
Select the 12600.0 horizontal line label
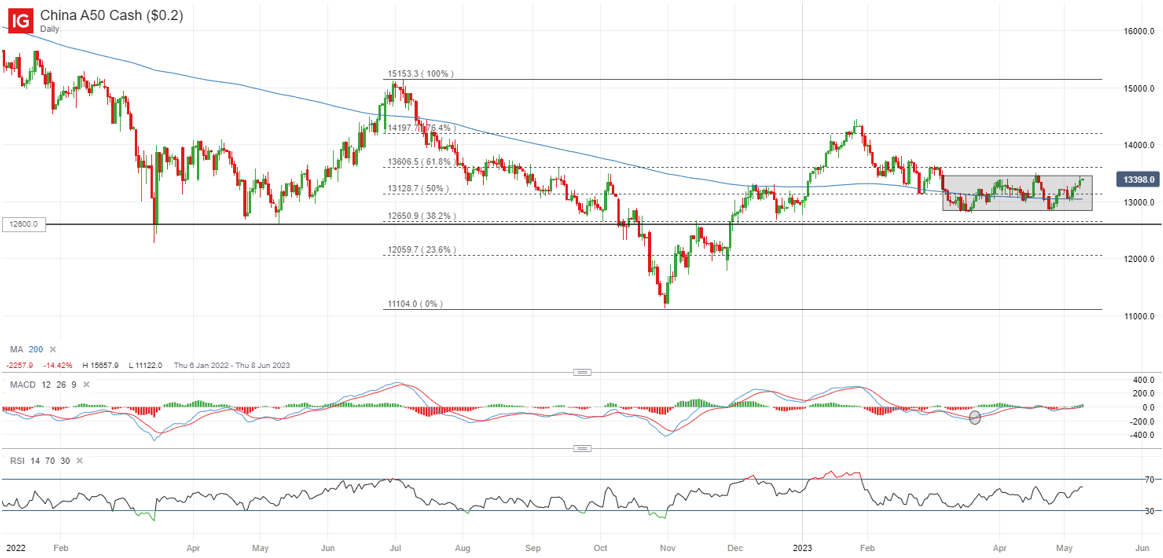tap(24, 223)
